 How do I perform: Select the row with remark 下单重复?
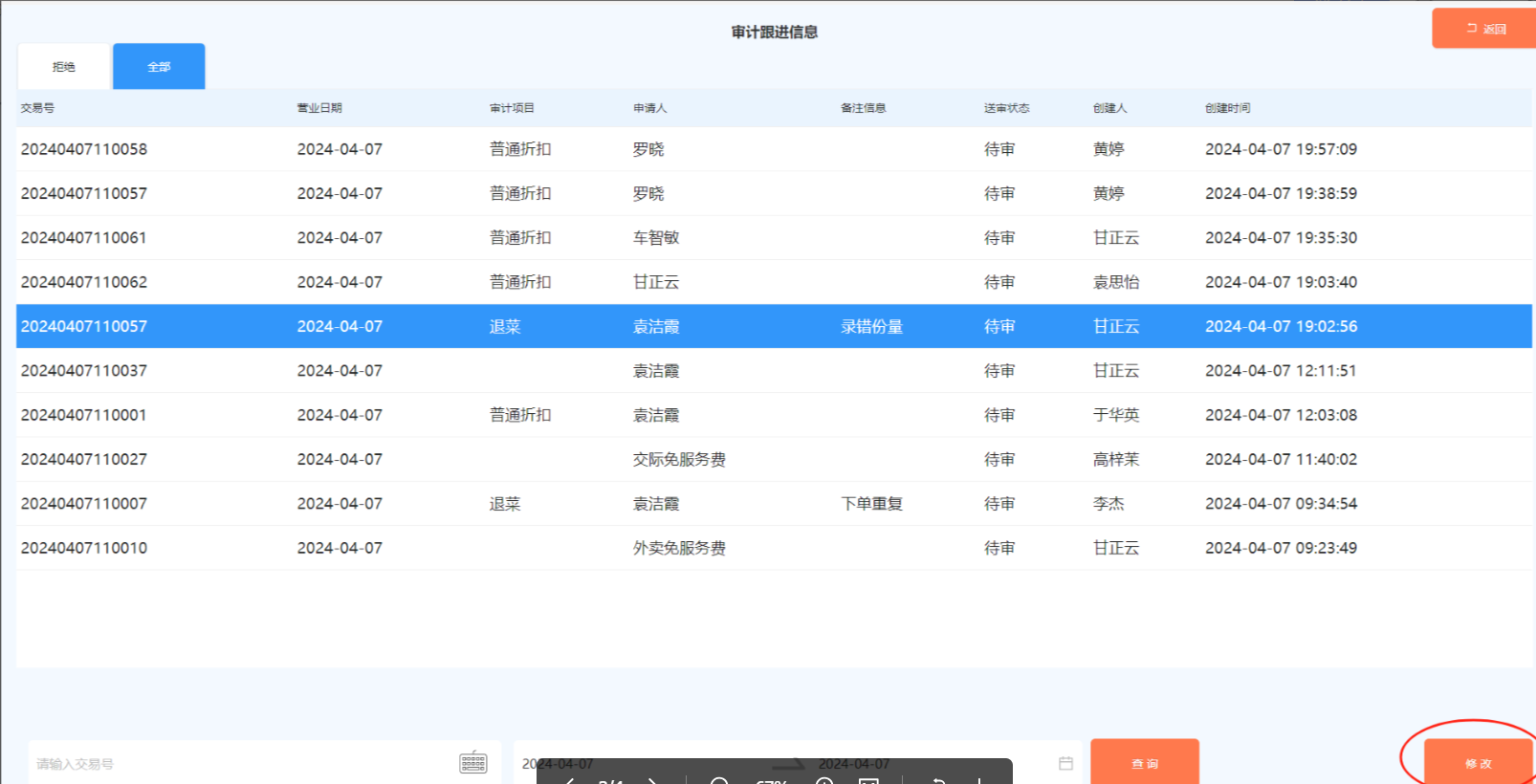pos(871,504)
